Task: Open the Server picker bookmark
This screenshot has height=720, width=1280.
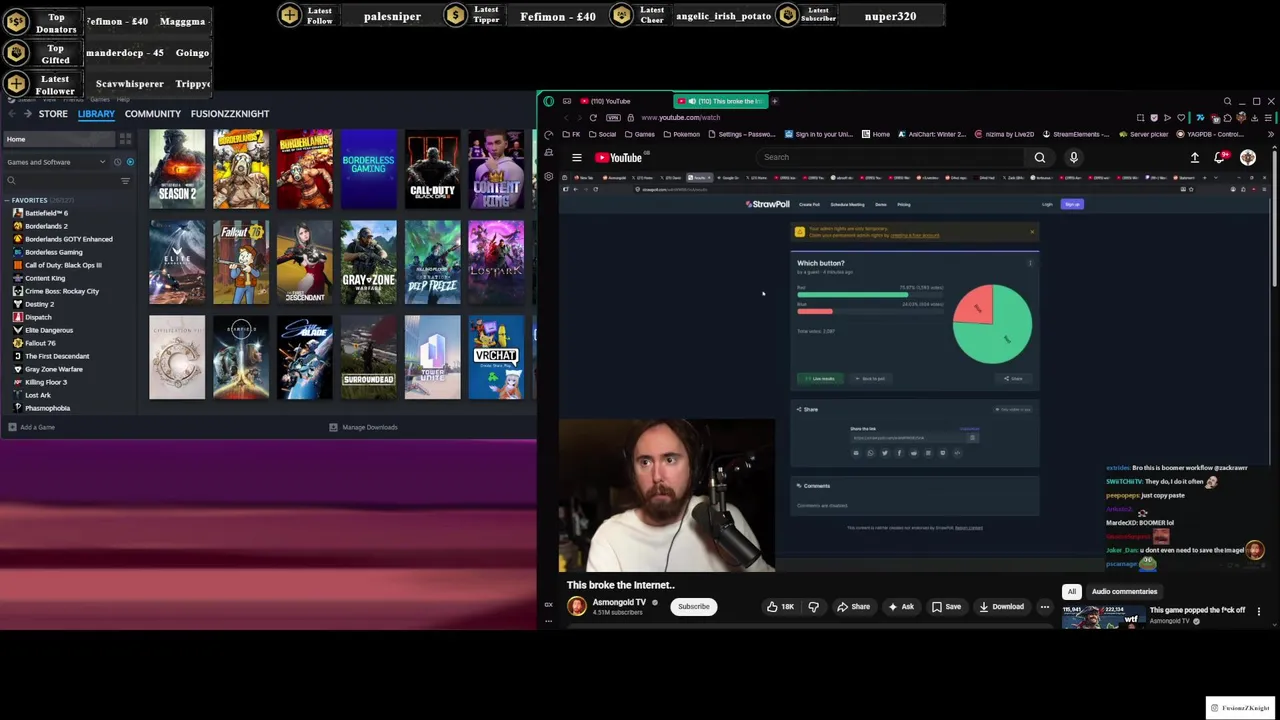Action: (x=1144, y=134)
